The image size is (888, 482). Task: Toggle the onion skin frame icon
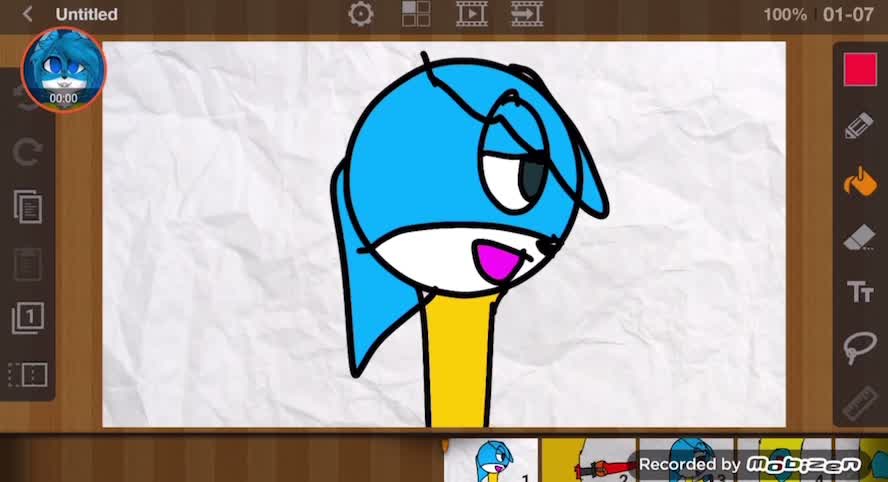[x=28, y=374]
